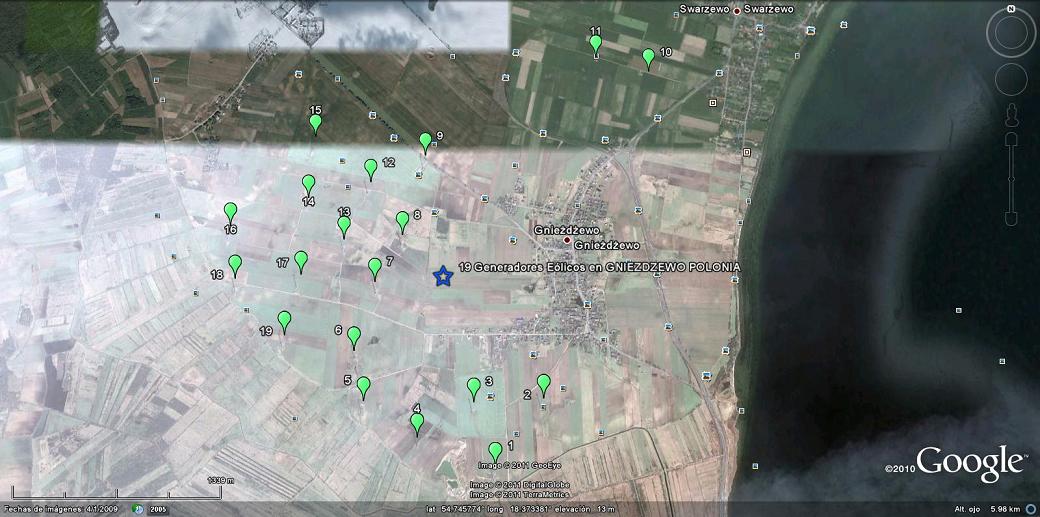This screenshot has height=517, width=1040.
Task: Open green placemark number 18
Action: pos(235,265)
